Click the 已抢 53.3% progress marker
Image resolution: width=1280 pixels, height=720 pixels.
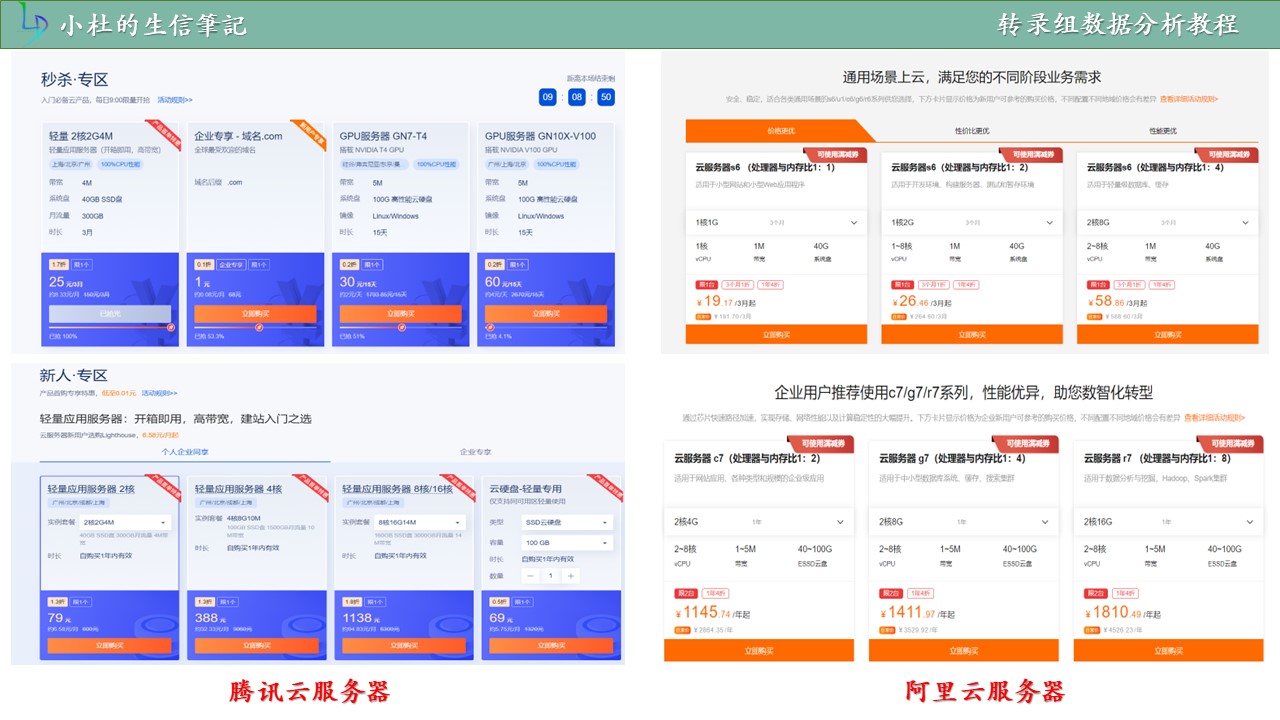click(x=260, y=326)
